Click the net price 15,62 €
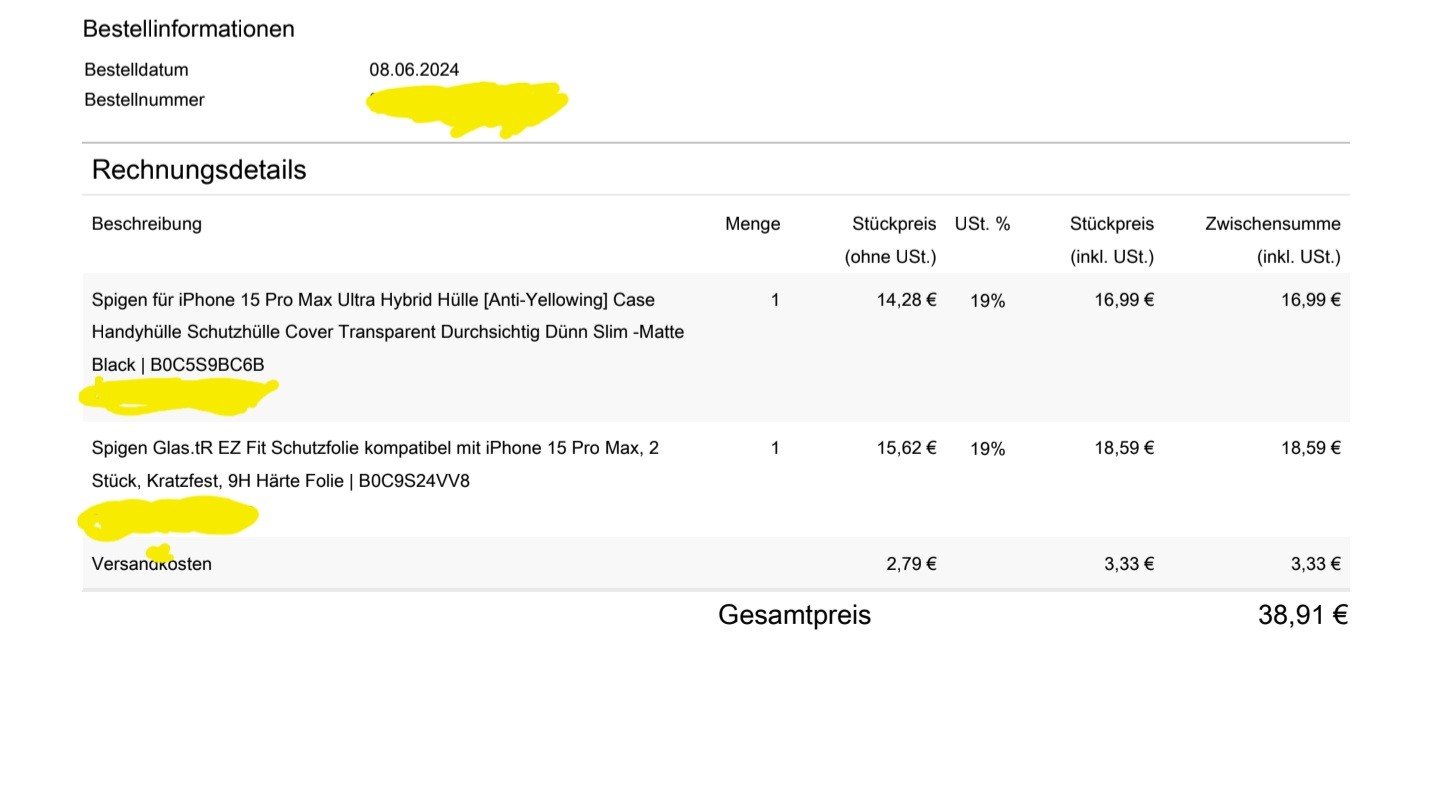Image resolution: width=1440 pixels, height=787 pixels. 906,448
